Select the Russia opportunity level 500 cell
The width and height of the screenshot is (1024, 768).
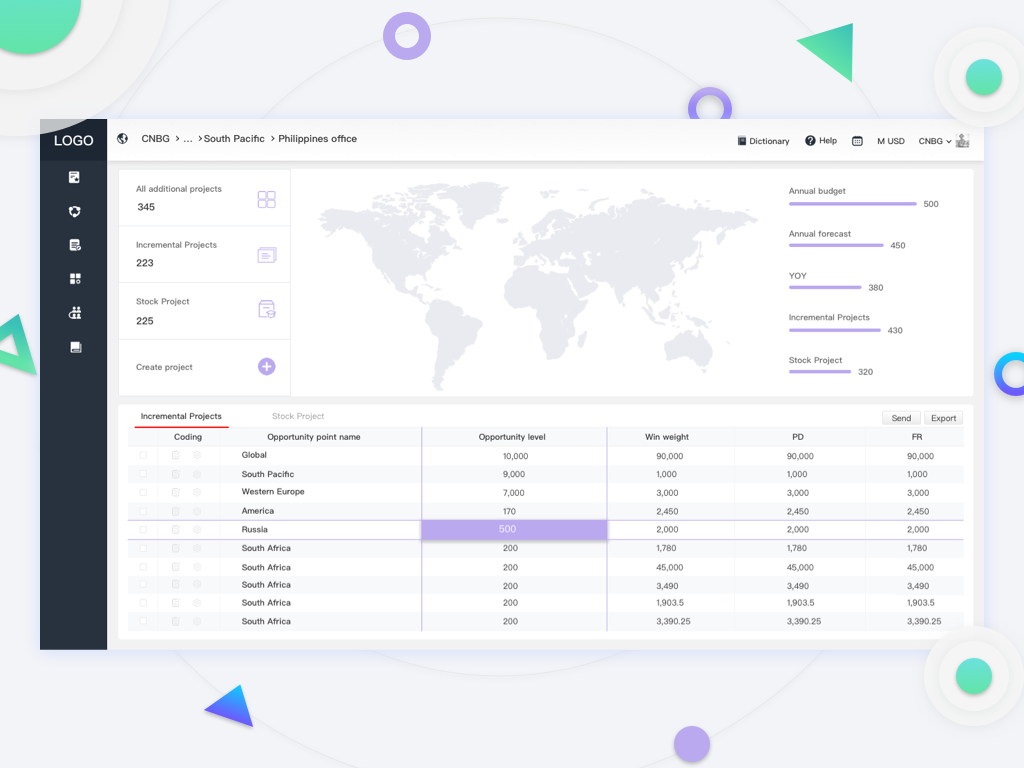[507, 529]
